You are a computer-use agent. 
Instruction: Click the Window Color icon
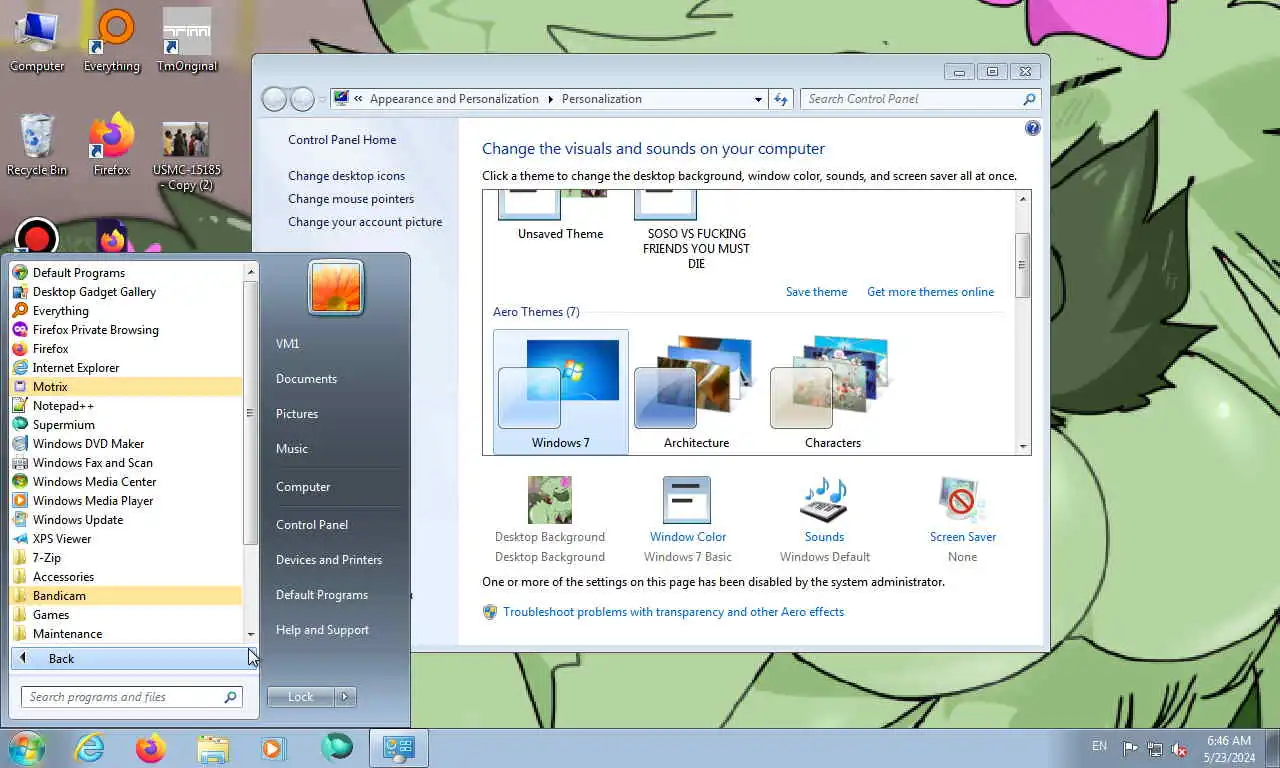(x=687, y=499)
